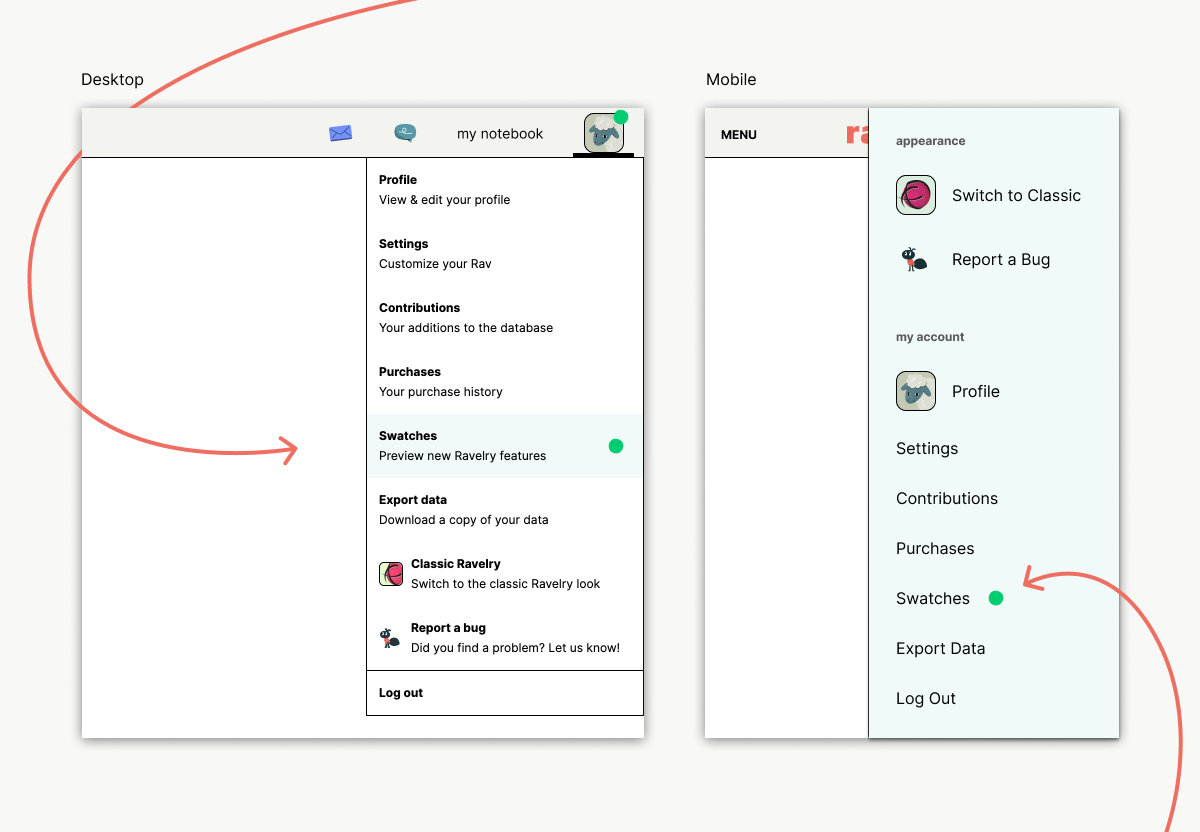Click the ant icon for Report a Bug on mobile
This screenshot has width=1200, height=832.
pyautogui.click(x=913, y=259)
